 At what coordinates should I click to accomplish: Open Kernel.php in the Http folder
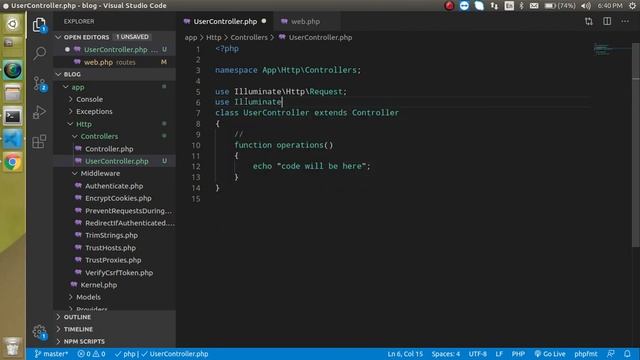point(115,285)
